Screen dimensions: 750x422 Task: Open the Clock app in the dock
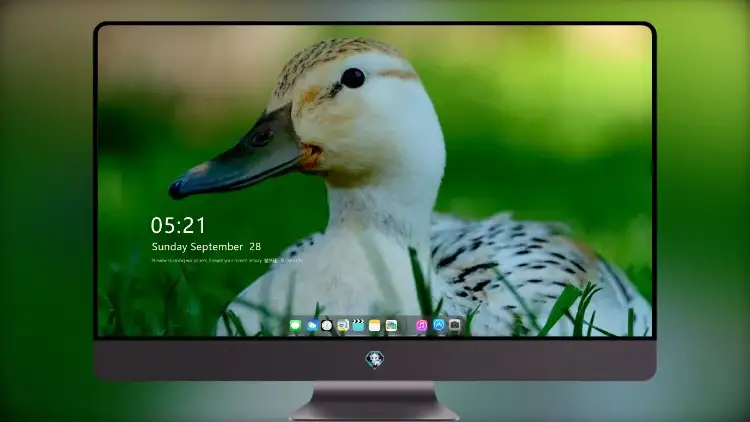pos(327,326)
